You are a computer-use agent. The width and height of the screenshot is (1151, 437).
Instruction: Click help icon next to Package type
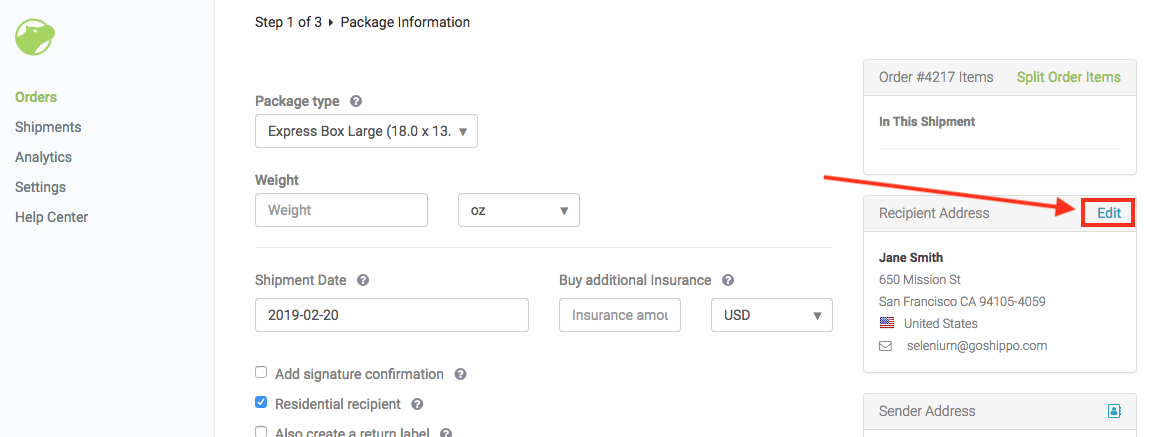[x=355, y=101]
